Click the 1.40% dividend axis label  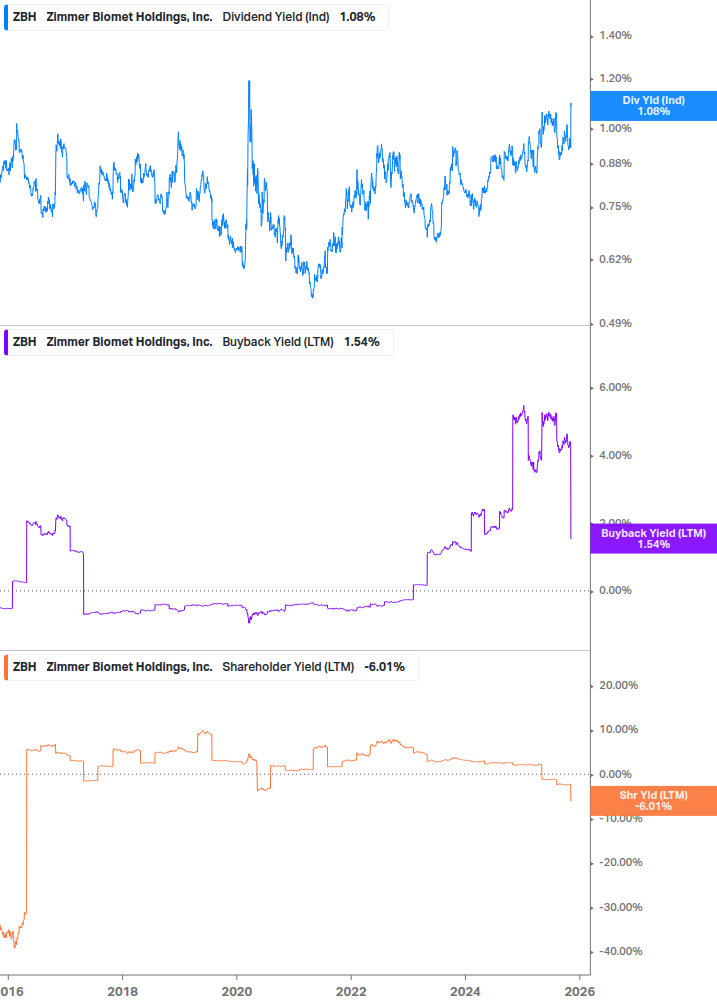[x=615, y=35]
